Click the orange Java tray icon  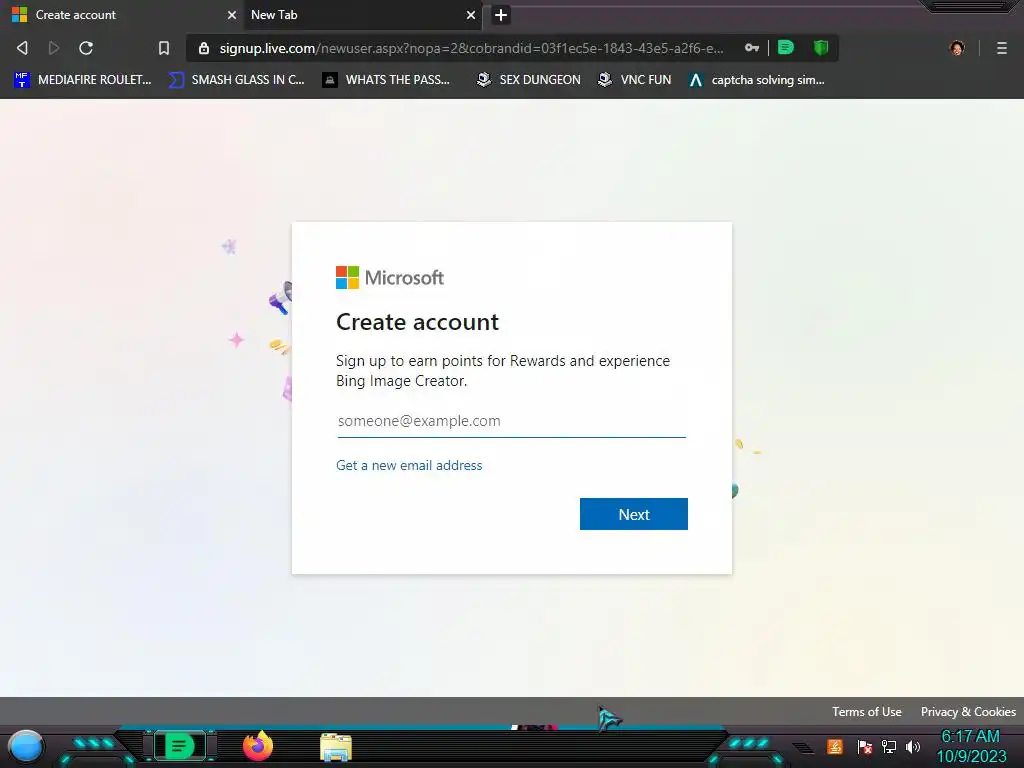(835, 746)
